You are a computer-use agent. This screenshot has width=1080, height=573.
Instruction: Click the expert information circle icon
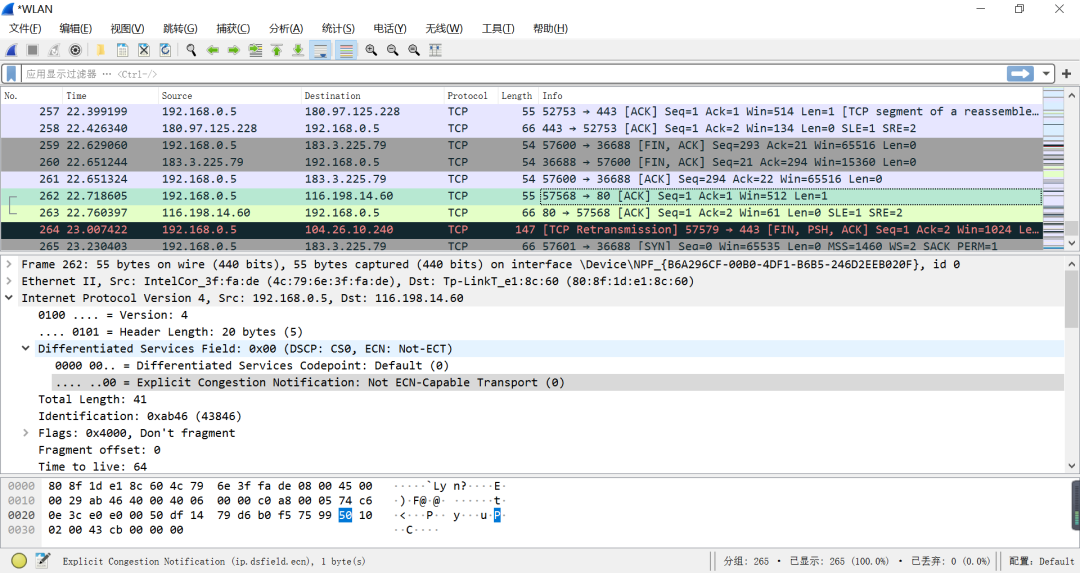coord(19,561)
